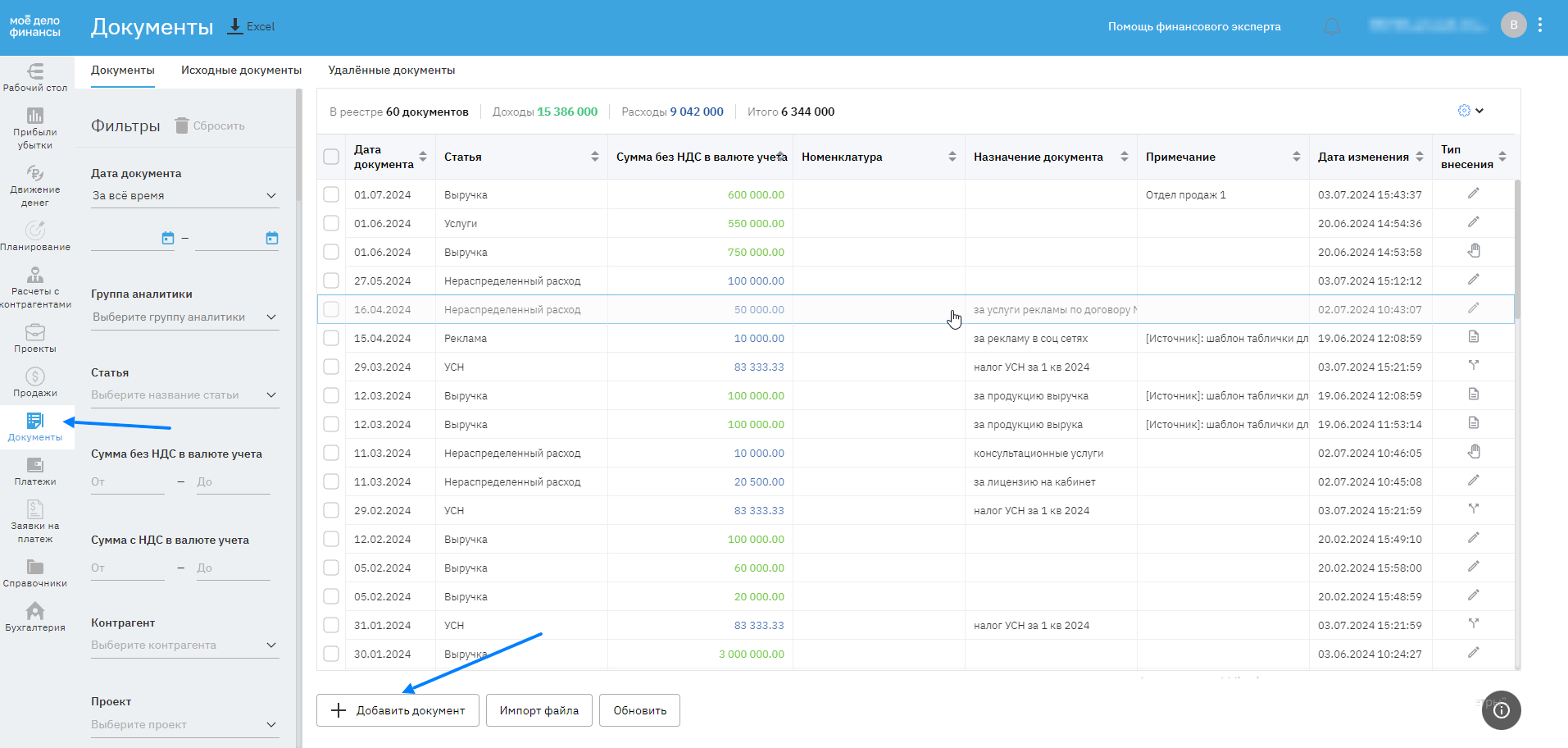
Task: Open the Группа аналитики dropdown
Action: pos(184,317)
